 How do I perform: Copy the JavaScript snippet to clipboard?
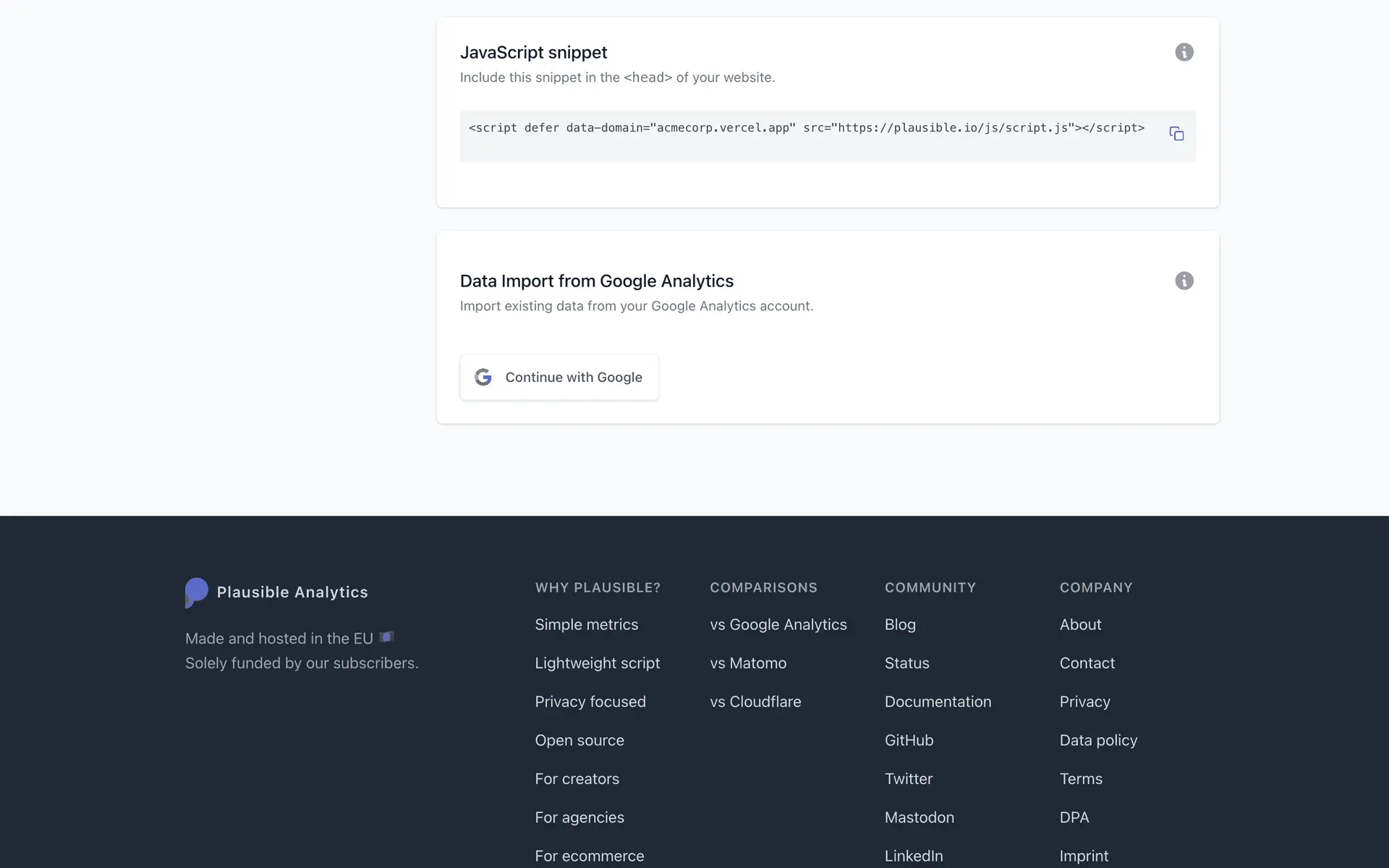tap(1176, 134)
